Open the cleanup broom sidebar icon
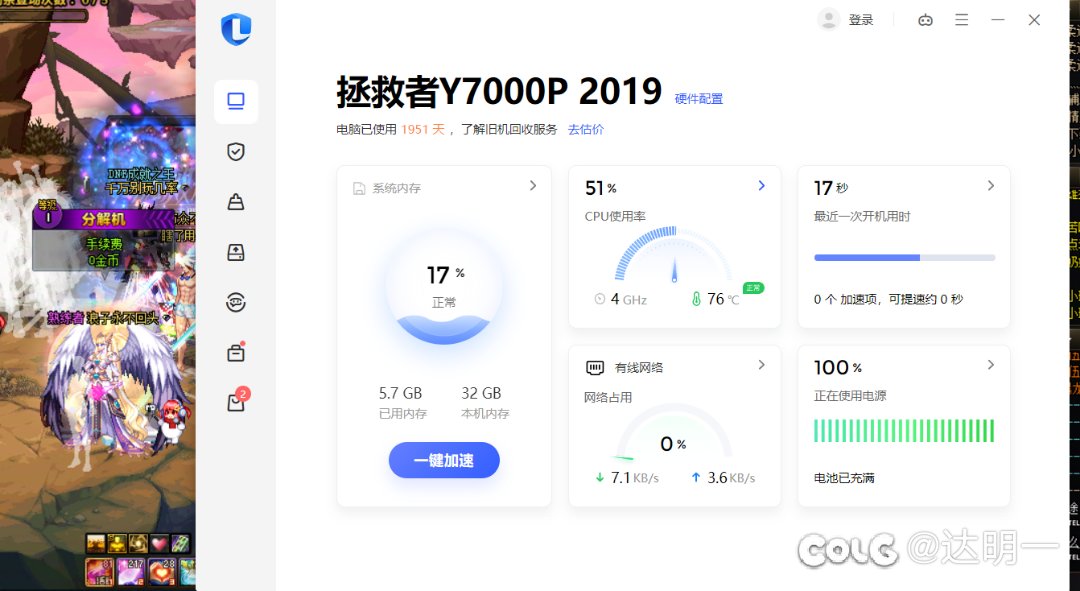Screen dimensions: 1080x591 (x=236, y=202)
